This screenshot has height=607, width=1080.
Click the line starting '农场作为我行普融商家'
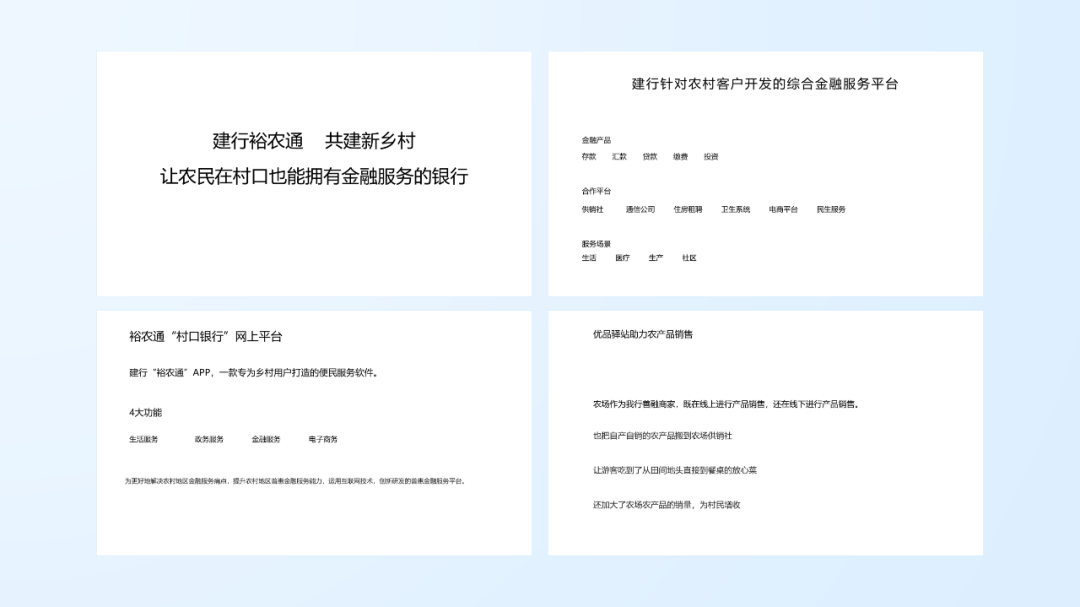[727, 404]
